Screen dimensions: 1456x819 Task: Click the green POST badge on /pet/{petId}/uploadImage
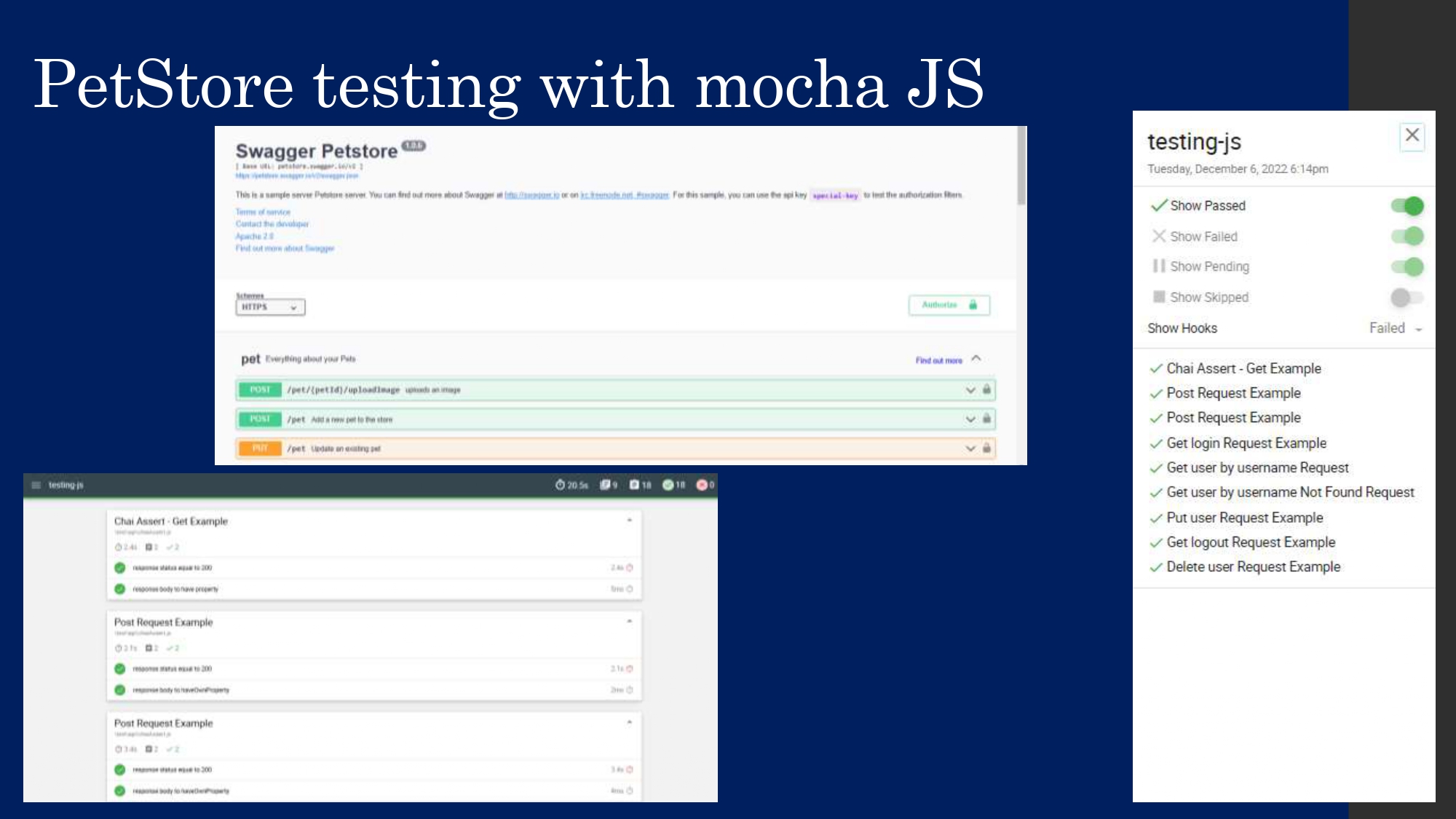click(260, 390)
